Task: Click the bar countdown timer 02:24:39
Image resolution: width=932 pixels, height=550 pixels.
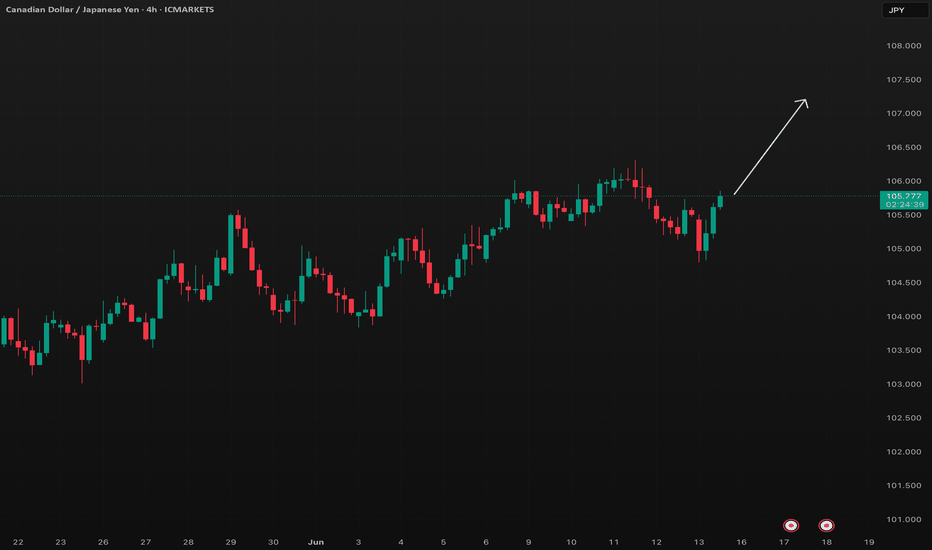Action: [905, 205]
